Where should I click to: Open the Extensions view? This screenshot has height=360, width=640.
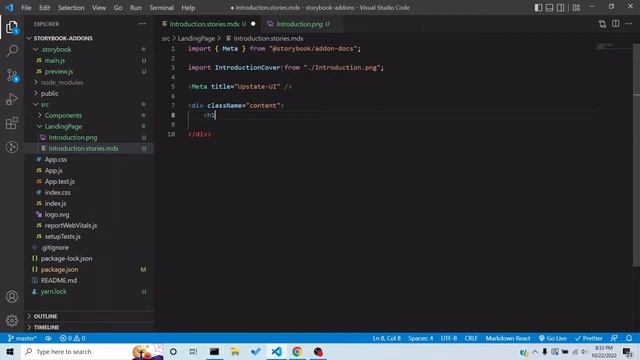coord(12,123)
